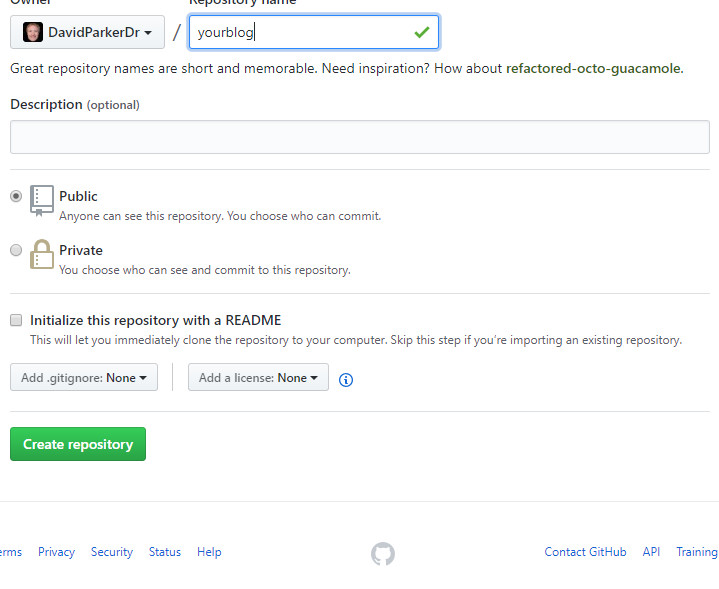
Task: Open the Privacy footer link
Action: [56, 552]
